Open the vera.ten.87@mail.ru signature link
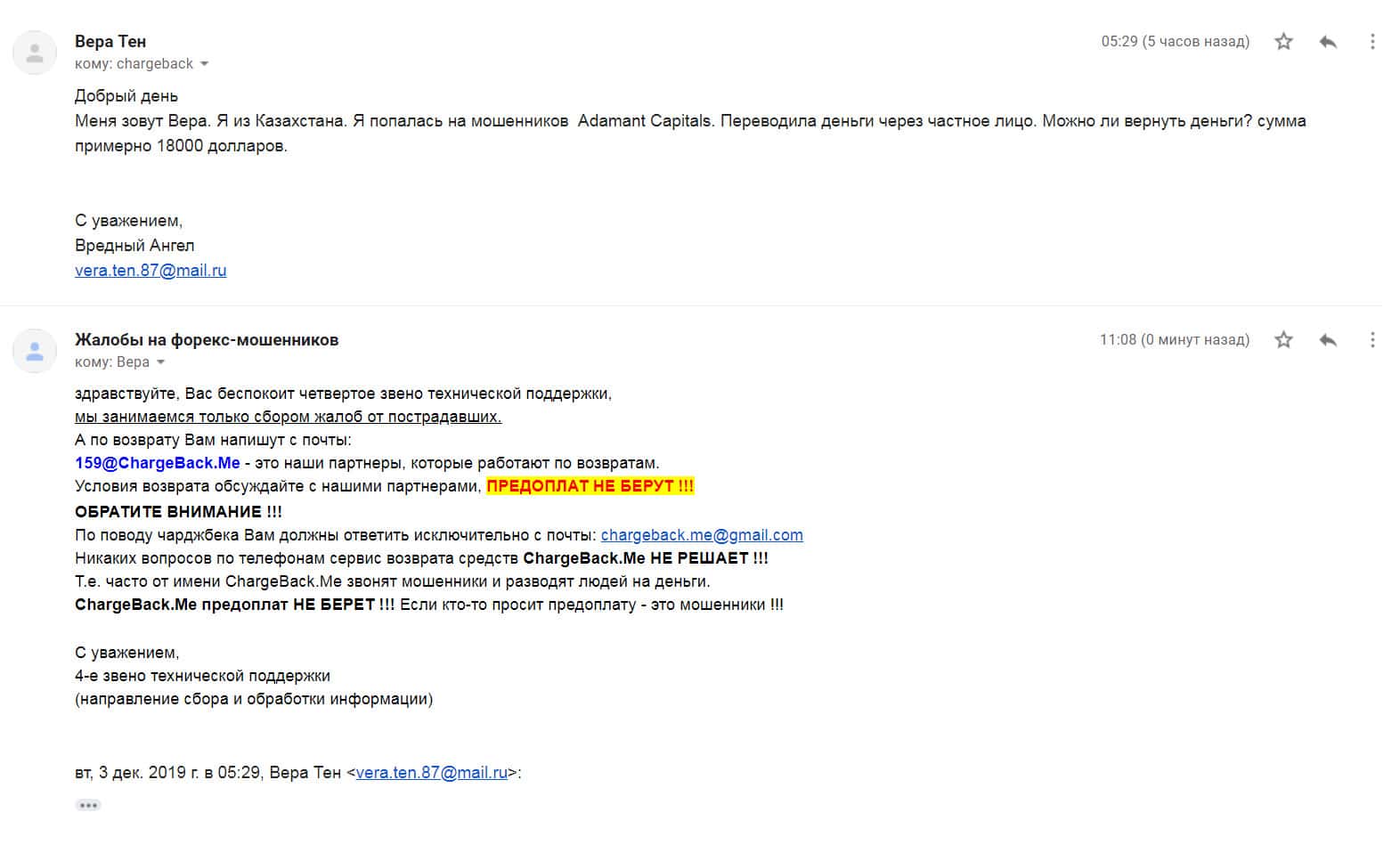 point(151,271)
